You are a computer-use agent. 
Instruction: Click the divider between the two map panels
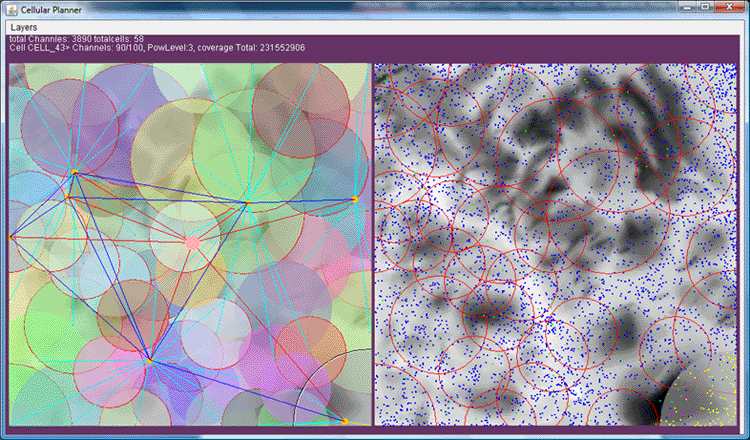tap(373, 244)
